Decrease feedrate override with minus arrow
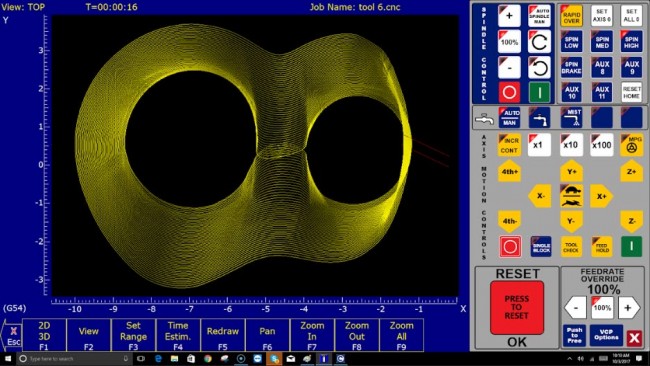The image size is (650, 366). (575, 308)
